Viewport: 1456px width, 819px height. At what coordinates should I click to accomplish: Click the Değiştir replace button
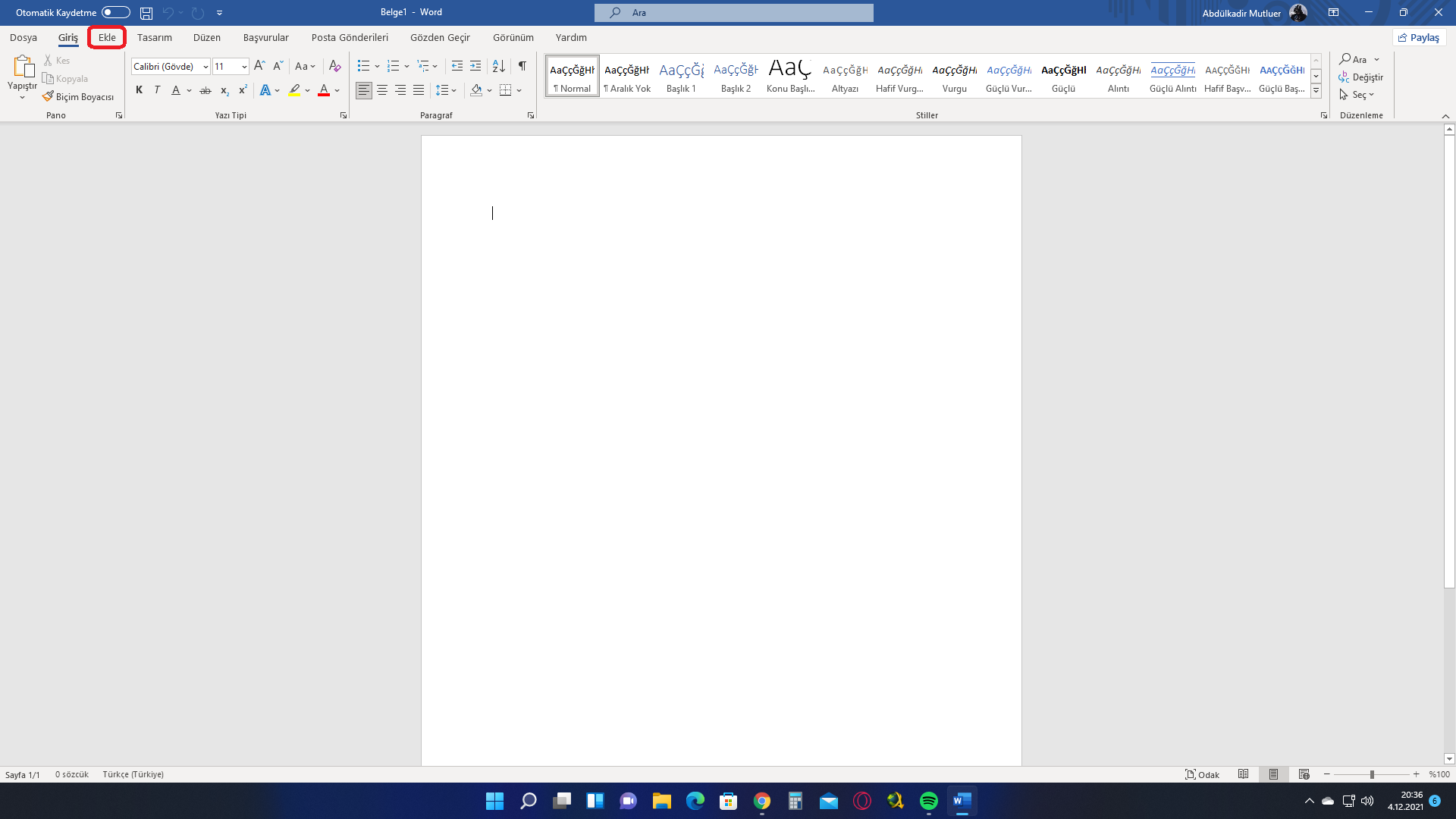[1361, 77]
